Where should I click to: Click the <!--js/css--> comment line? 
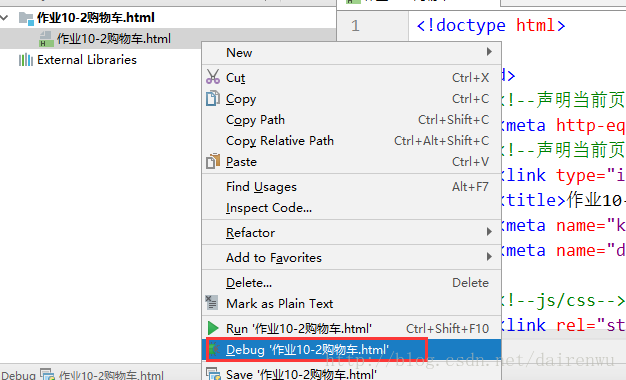click(563, 300)
